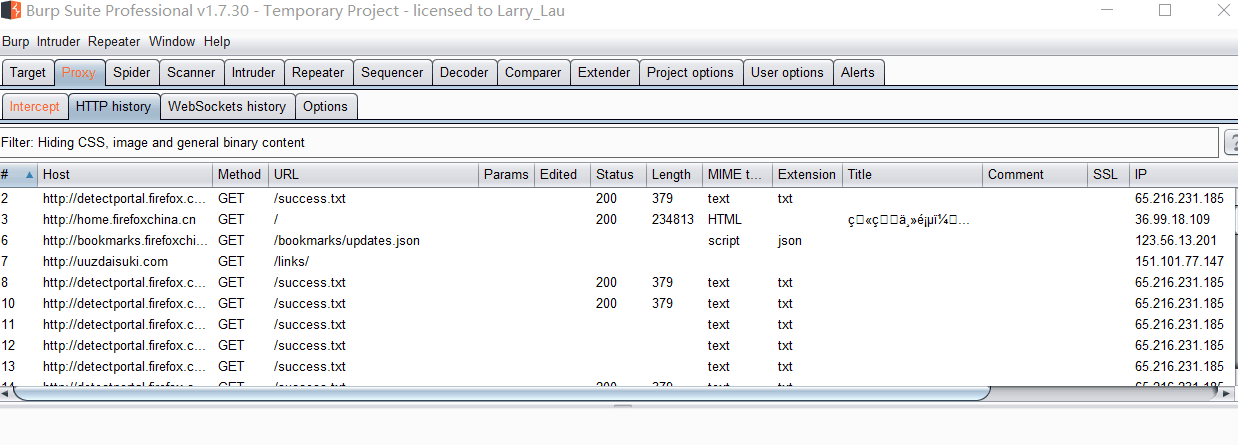Screen dimensions: 1238x445
Task: Switch to the Proxy tab
Action: coord(79,72)
